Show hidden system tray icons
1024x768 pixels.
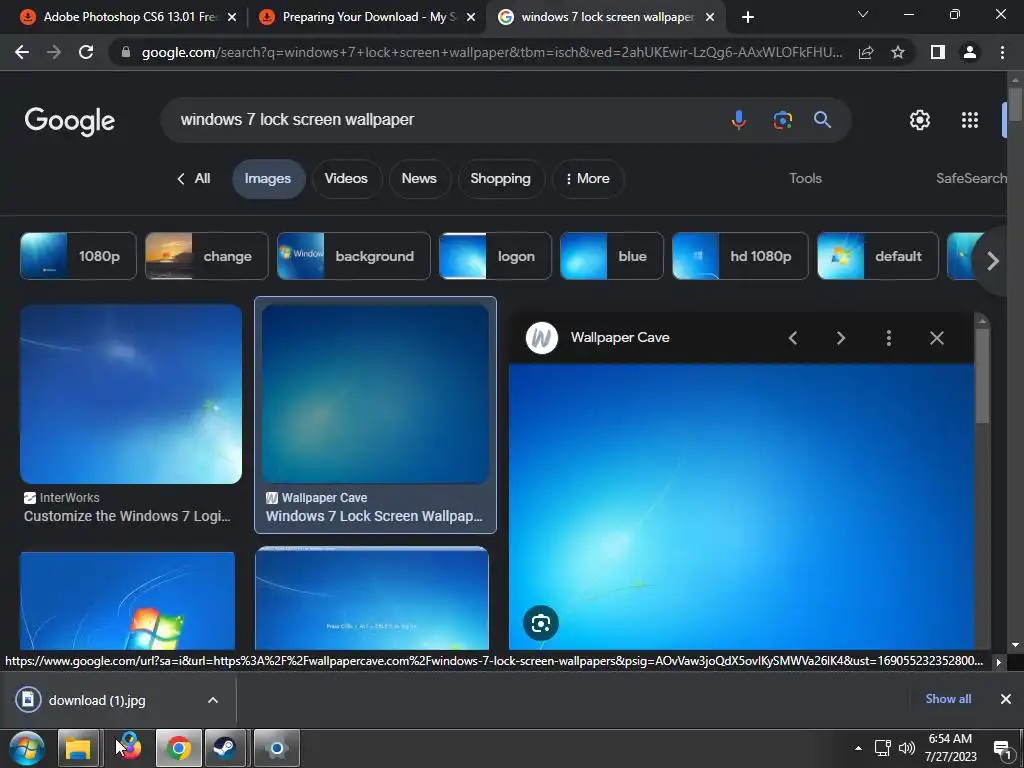tap(858, 748)
